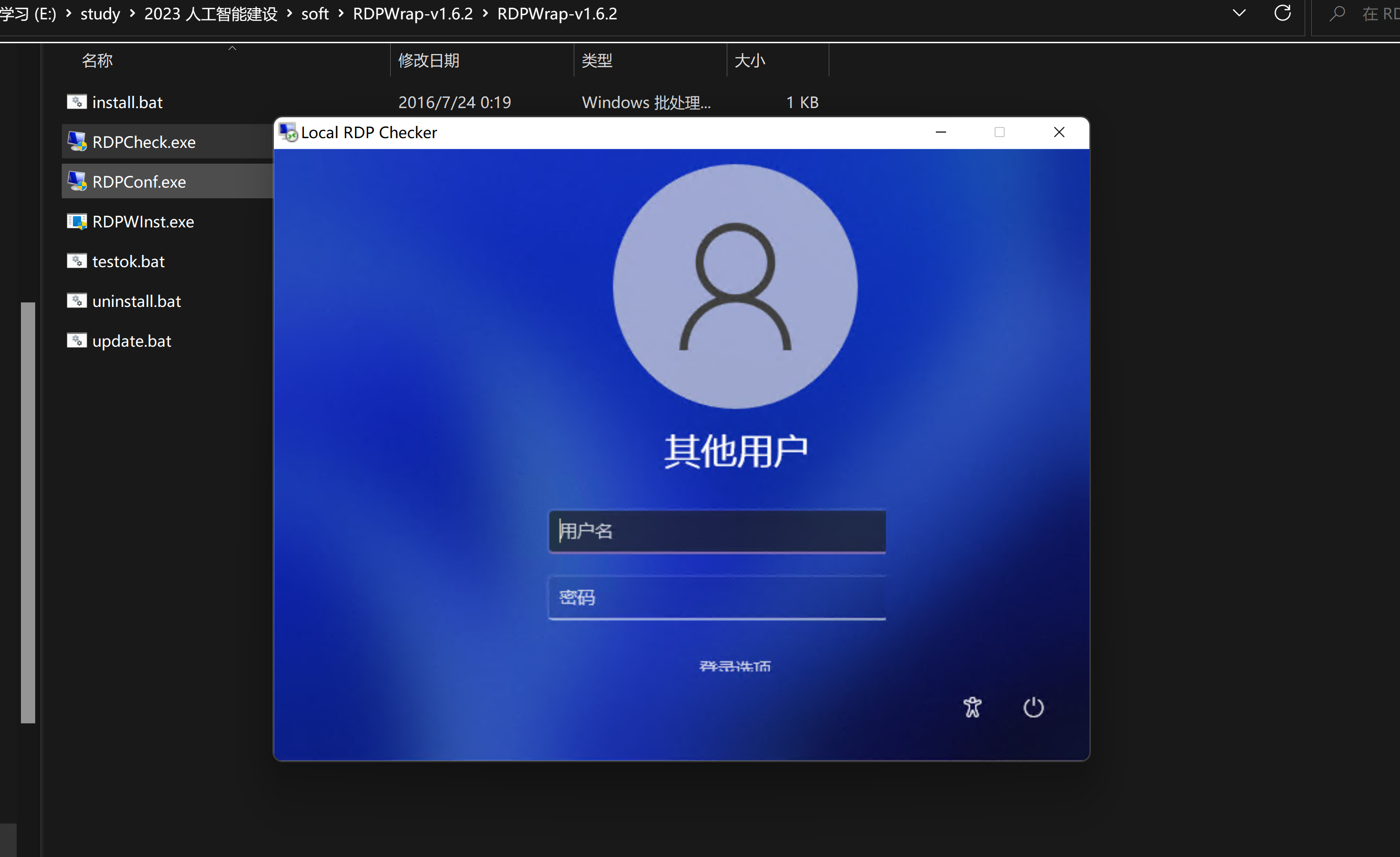Viewport: 1400px width, 857px height.
Task: Click the RDPWInst.exe file icon
Action: click(x=77, y=221)
